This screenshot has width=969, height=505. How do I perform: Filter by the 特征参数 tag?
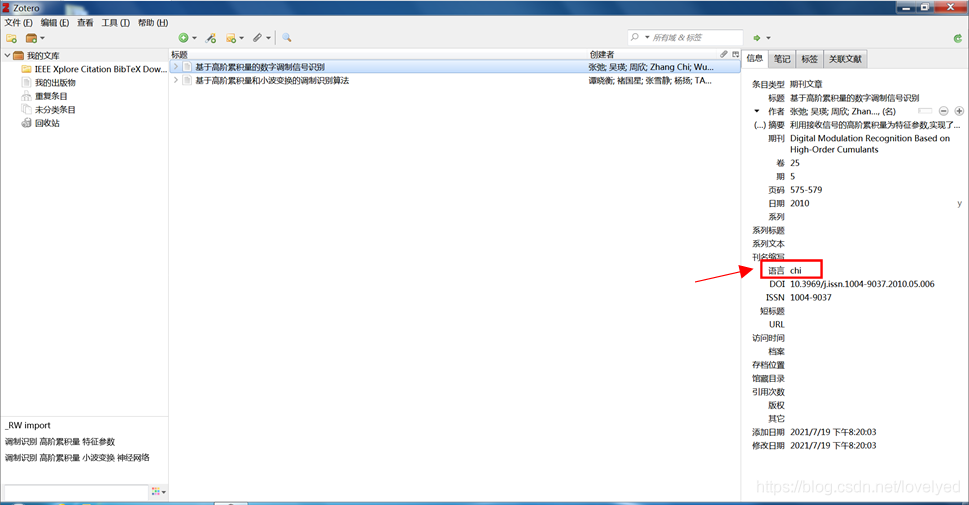pyautogui.click(x=99, y=442)
